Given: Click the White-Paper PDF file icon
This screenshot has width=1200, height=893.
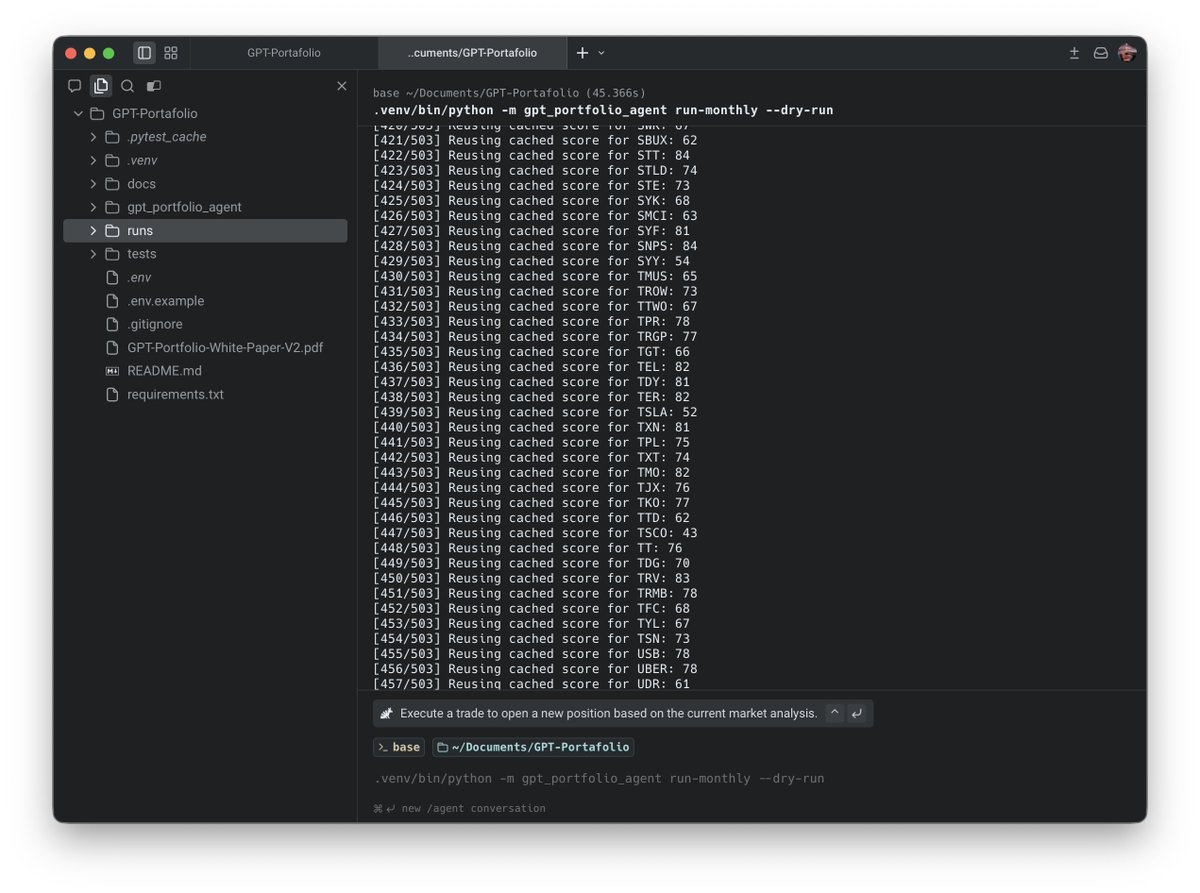Looking at the screenshot, I should point(112,348).
